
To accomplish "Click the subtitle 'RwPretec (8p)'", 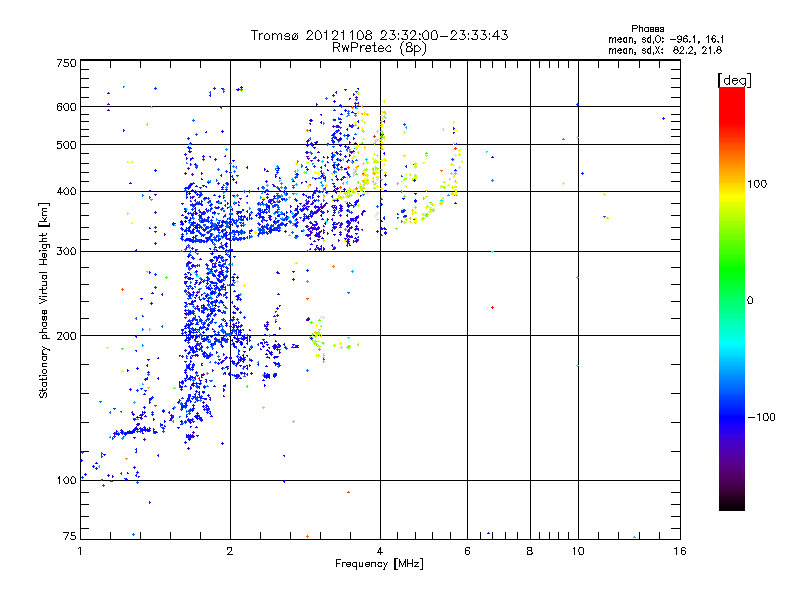I will click(x=379, y=48).
